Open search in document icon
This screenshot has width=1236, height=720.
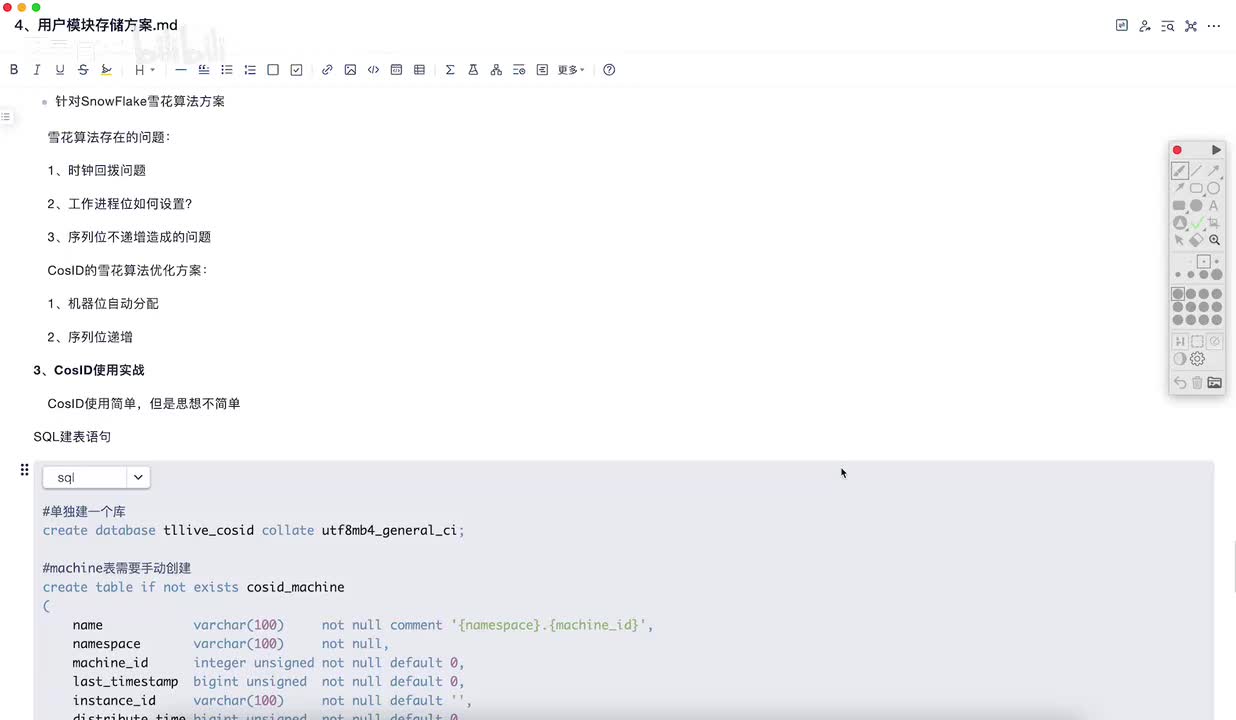click(x=1168, y=26)
